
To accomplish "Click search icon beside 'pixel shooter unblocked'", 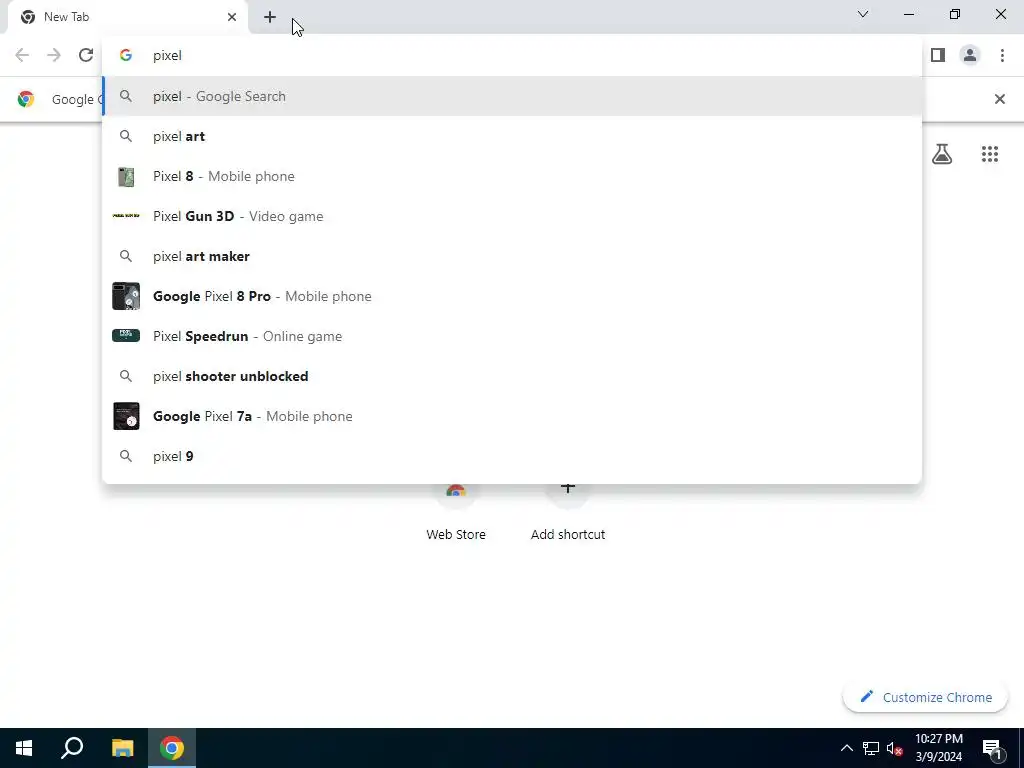I will point(126,376).
